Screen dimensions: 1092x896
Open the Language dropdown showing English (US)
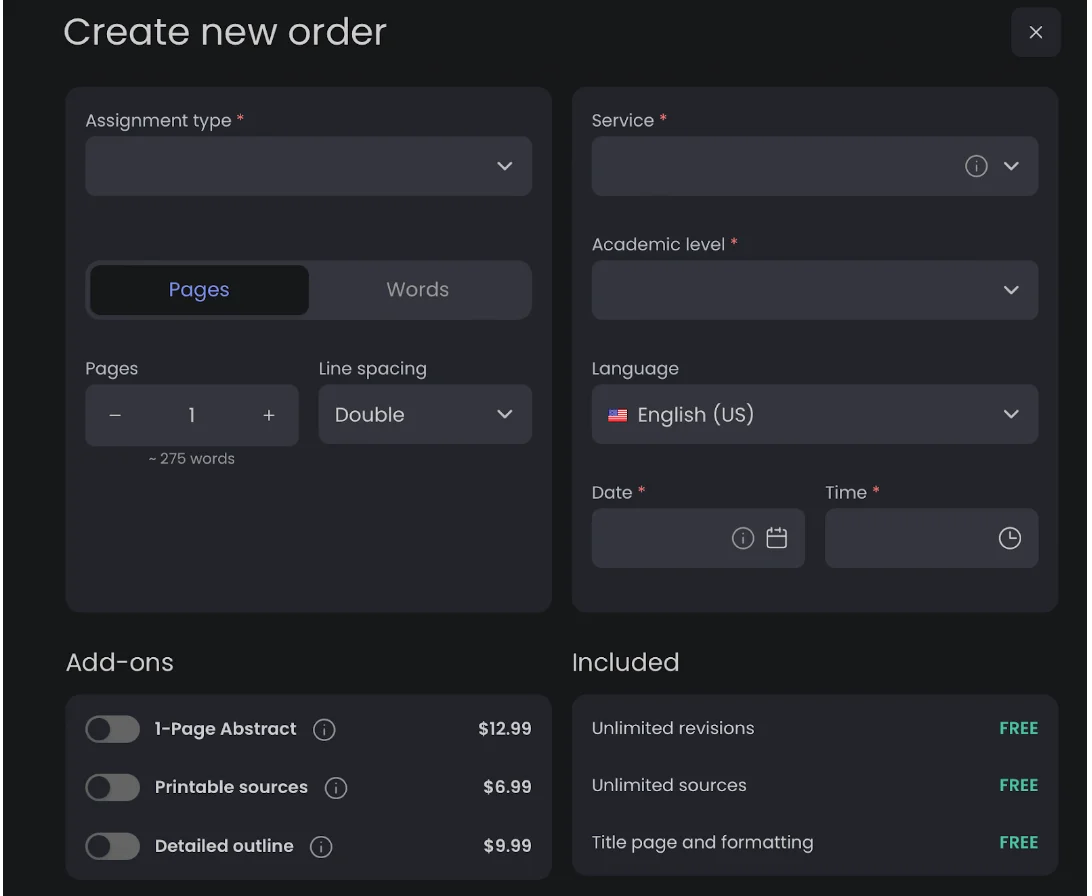click(815, 414)
